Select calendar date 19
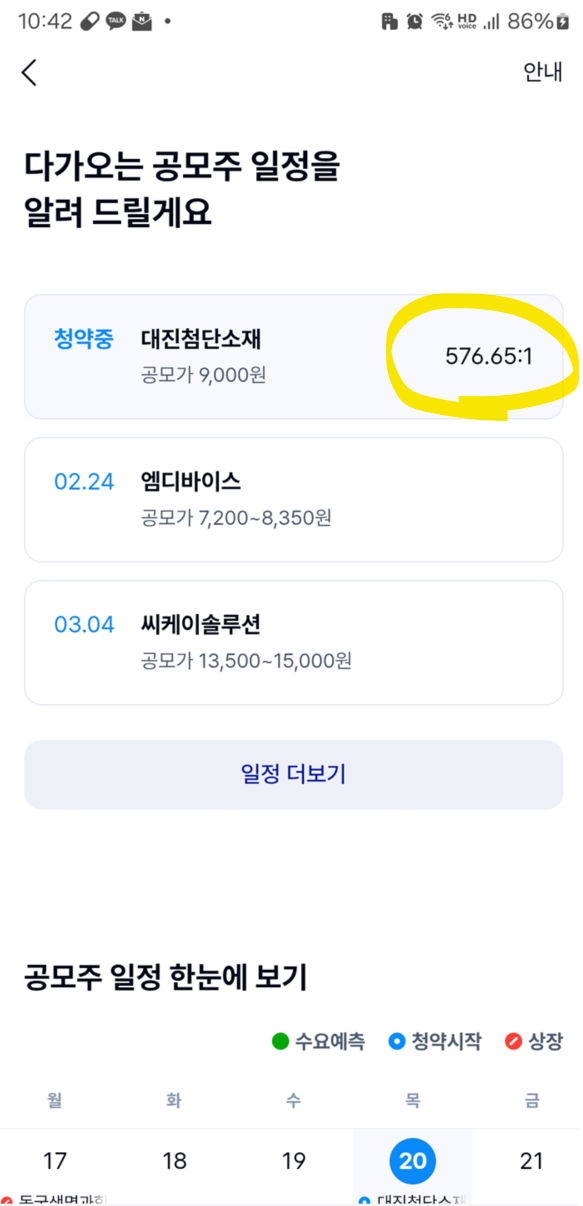583x1206 pixels. (x=293, y=1161)
